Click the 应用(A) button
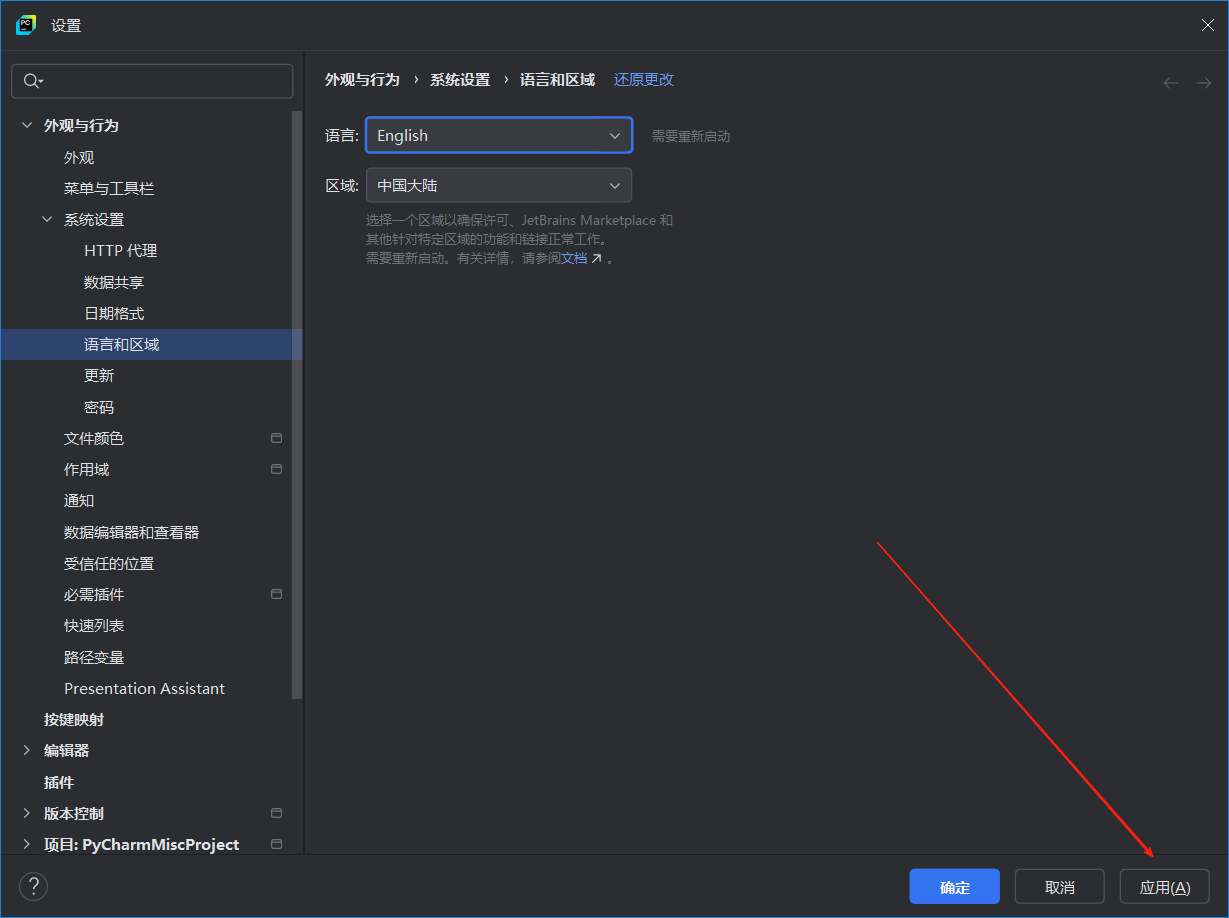This screenshot has height=918, width=1229. coord(1164,887)
